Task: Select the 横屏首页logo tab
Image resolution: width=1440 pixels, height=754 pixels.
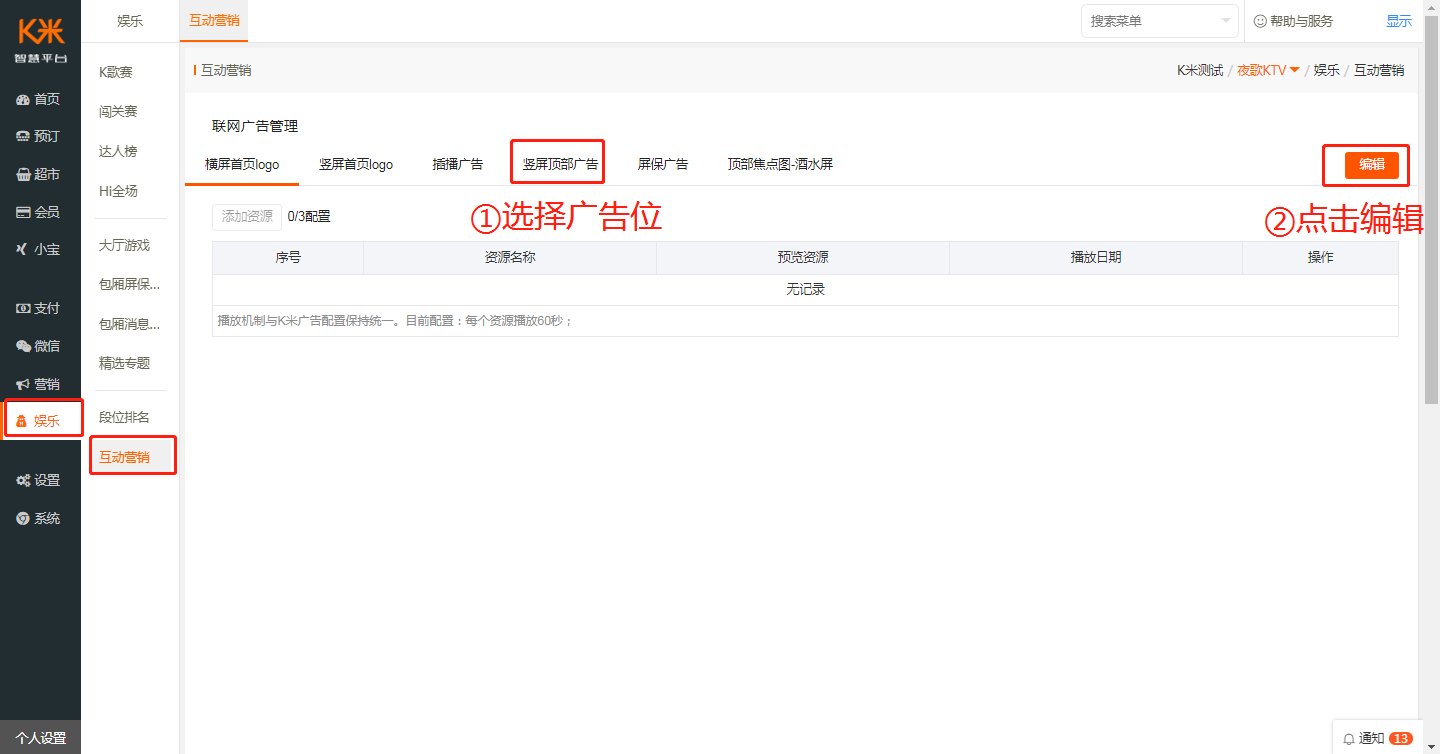Action: pos(242,164)
